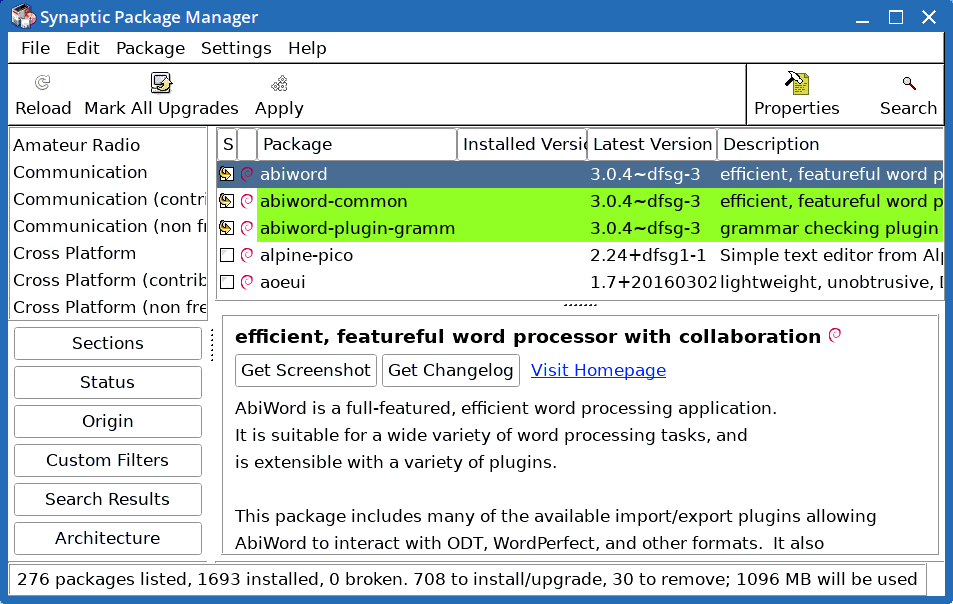953x604 pixels.
Task: Open the Settings menu
Action: [236, 48]
